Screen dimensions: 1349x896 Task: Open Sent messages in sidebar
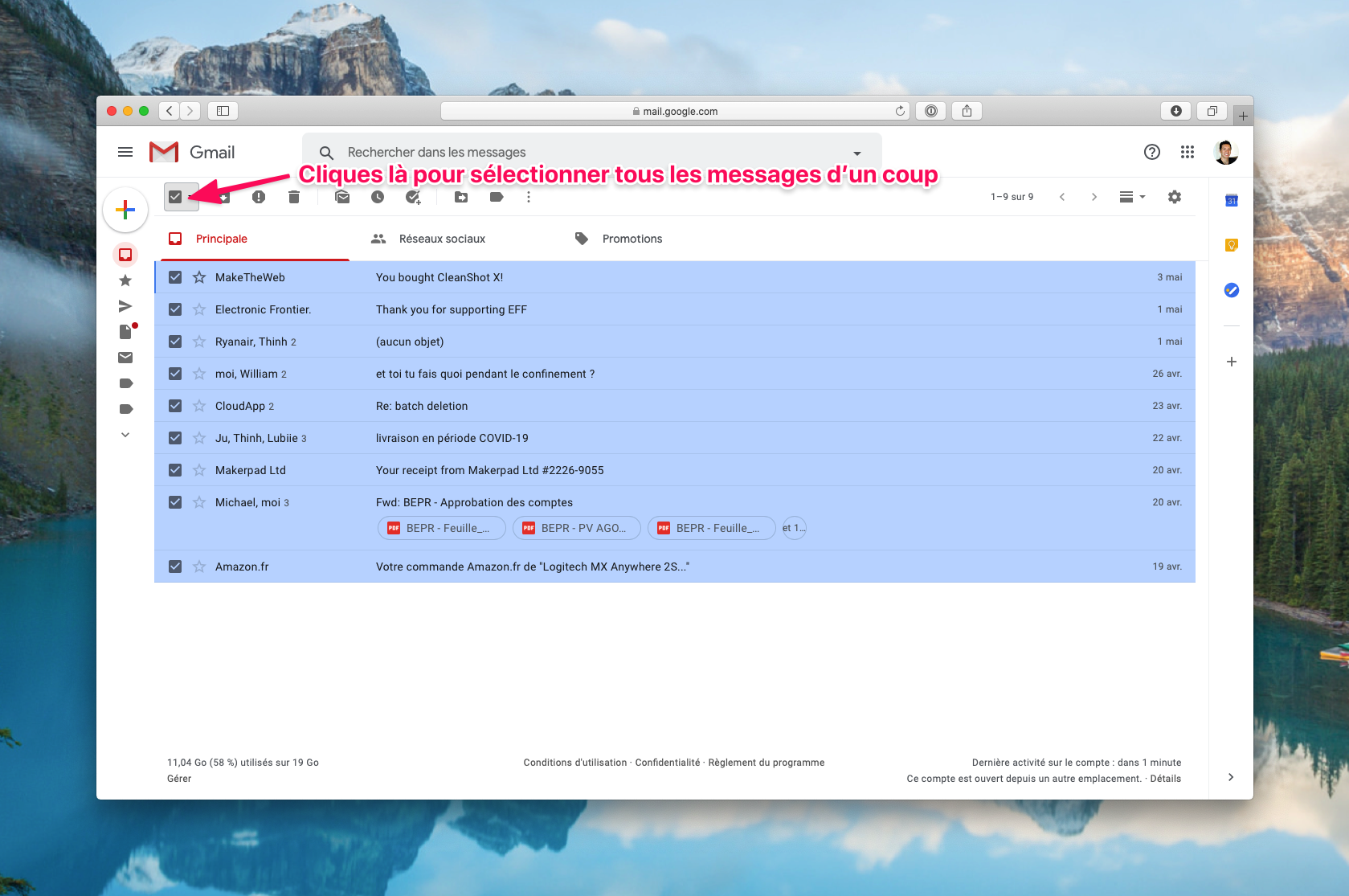tap(125, 306)
